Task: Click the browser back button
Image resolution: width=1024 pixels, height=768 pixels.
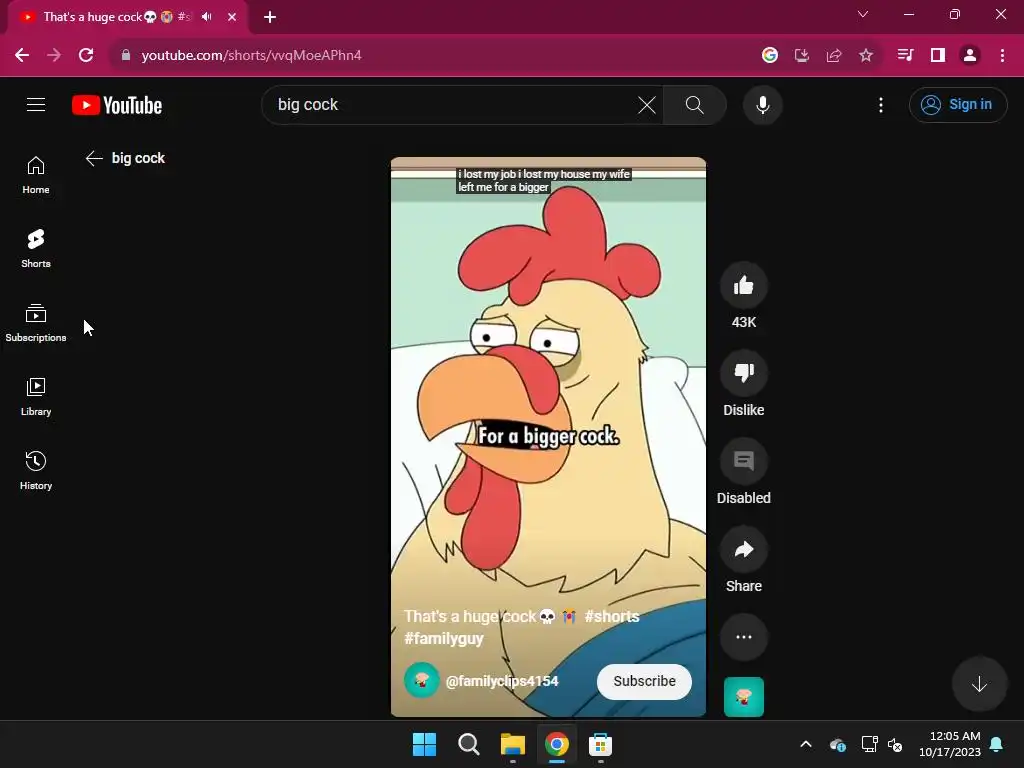Action: (22, 55)
